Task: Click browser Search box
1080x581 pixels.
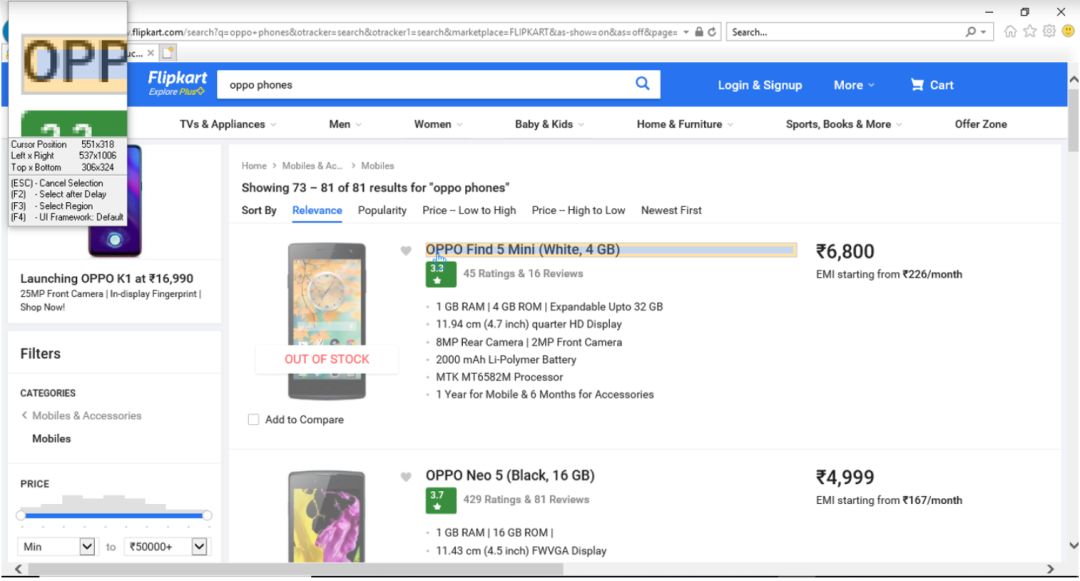Action: point(846,32)
